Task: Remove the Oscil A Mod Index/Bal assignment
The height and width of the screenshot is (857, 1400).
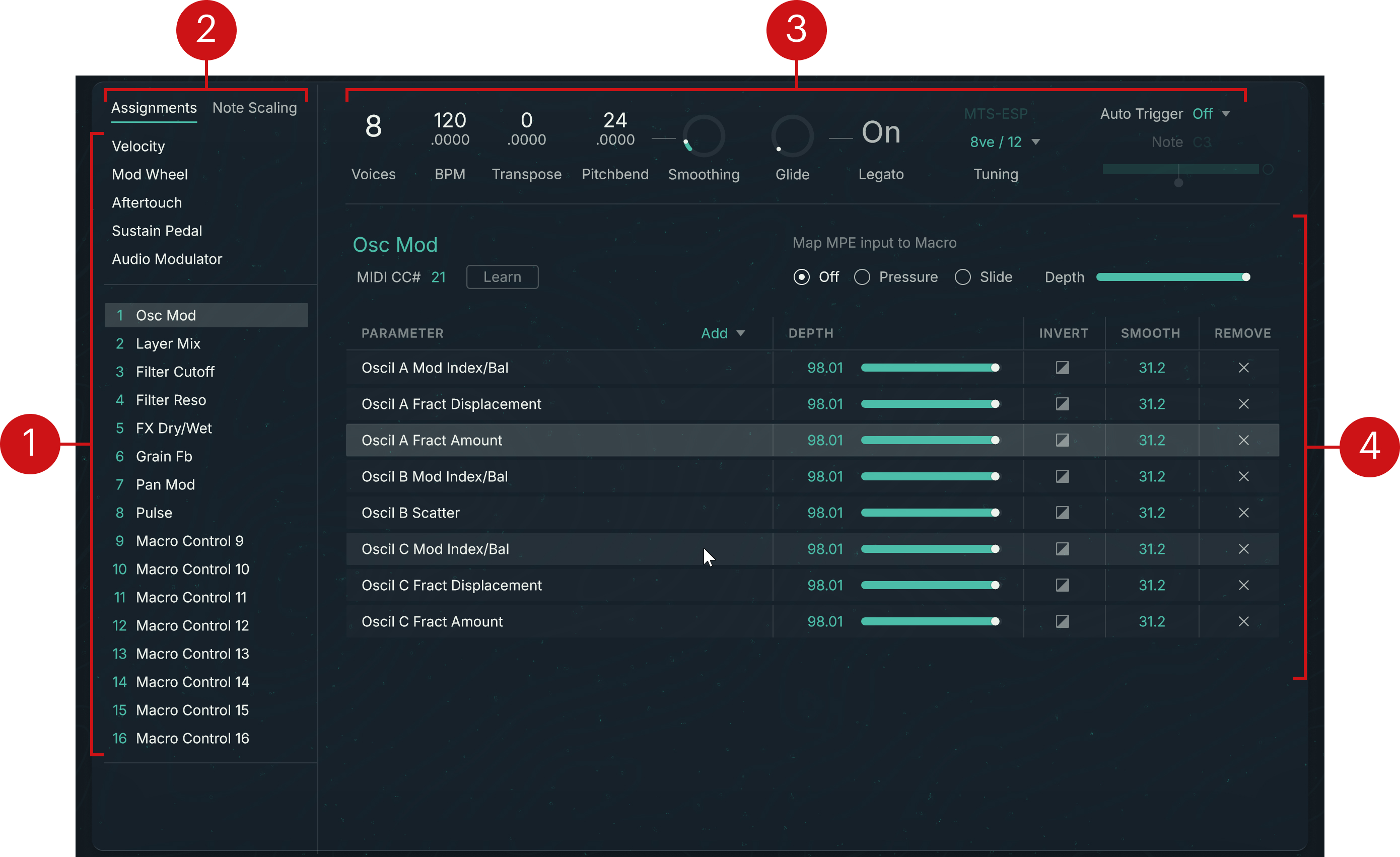Action: click(1243, 368)
